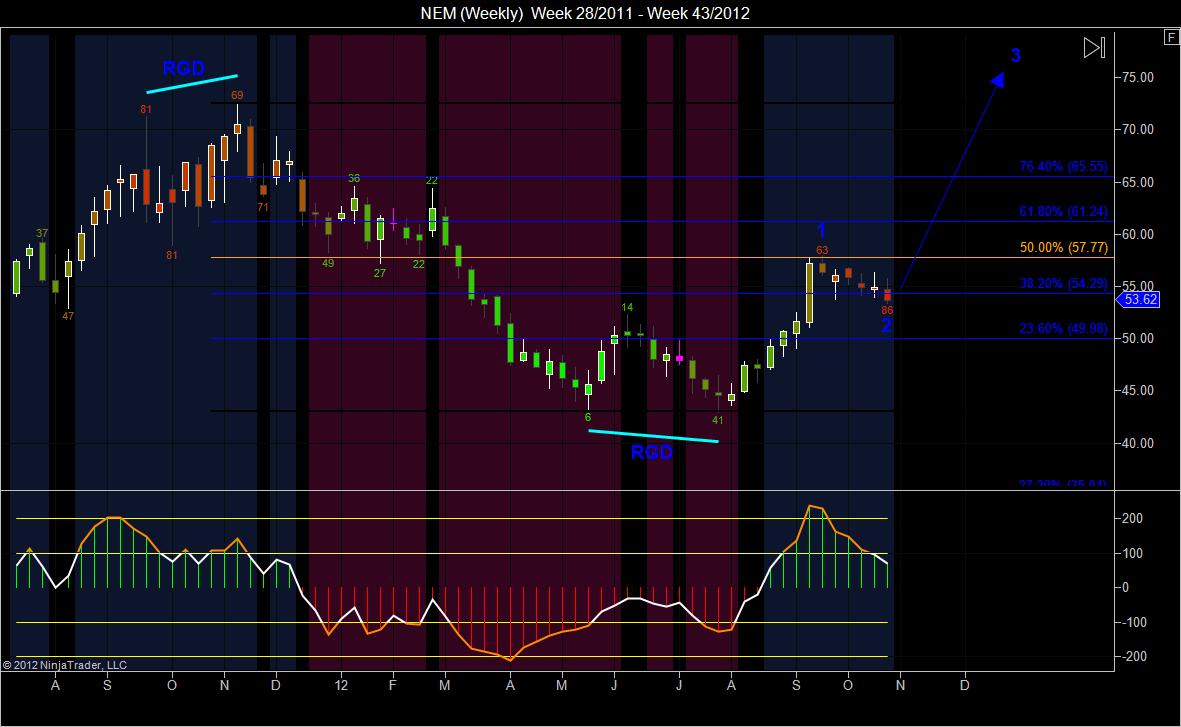Viewport: 1181px width, 727px height.
Task: Click bar count label 37
Action: click(41, 233)
